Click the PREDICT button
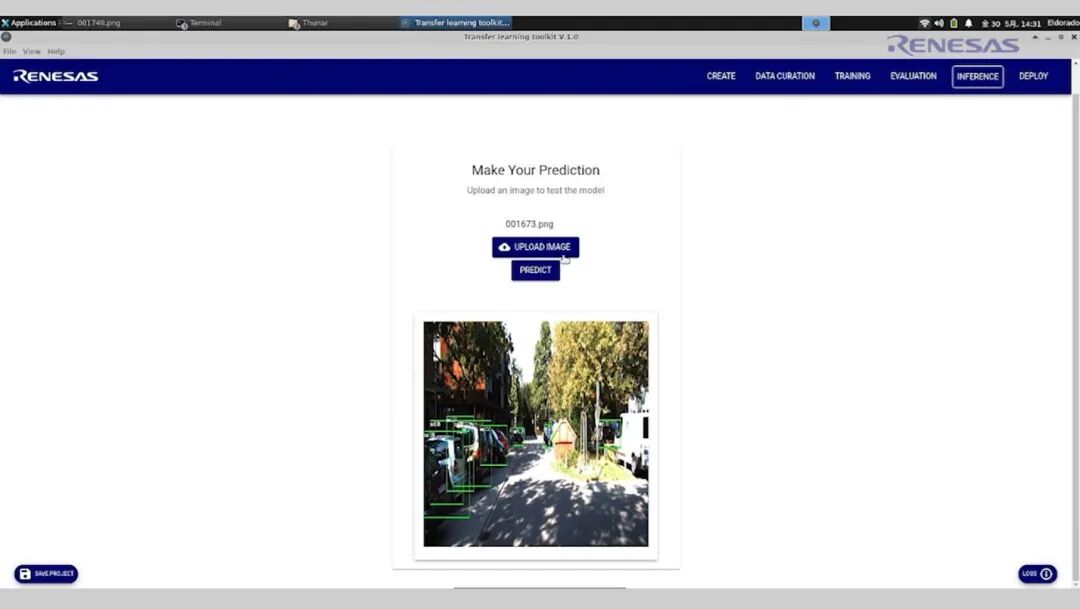 [x=535, y=270]
